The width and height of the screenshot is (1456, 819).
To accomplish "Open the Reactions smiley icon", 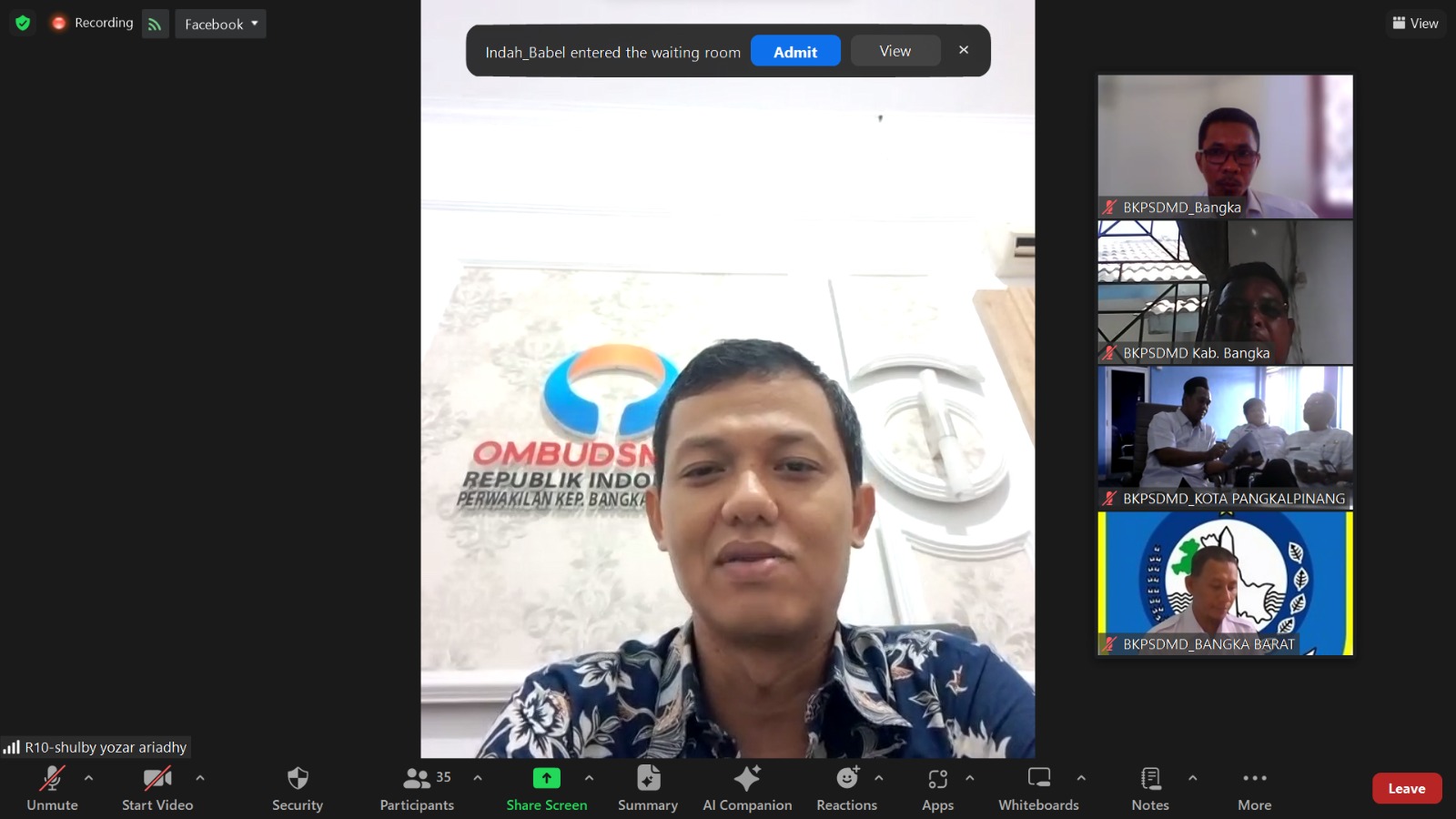I will coord(846,779).
